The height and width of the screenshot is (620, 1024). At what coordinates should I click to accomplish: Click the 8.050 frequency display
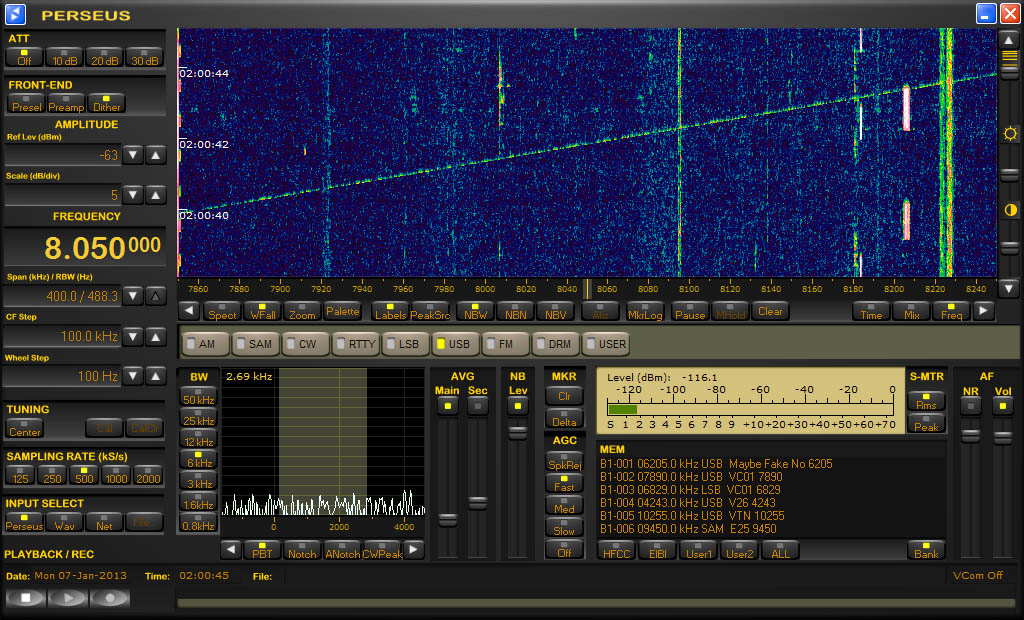click(86, 248)
